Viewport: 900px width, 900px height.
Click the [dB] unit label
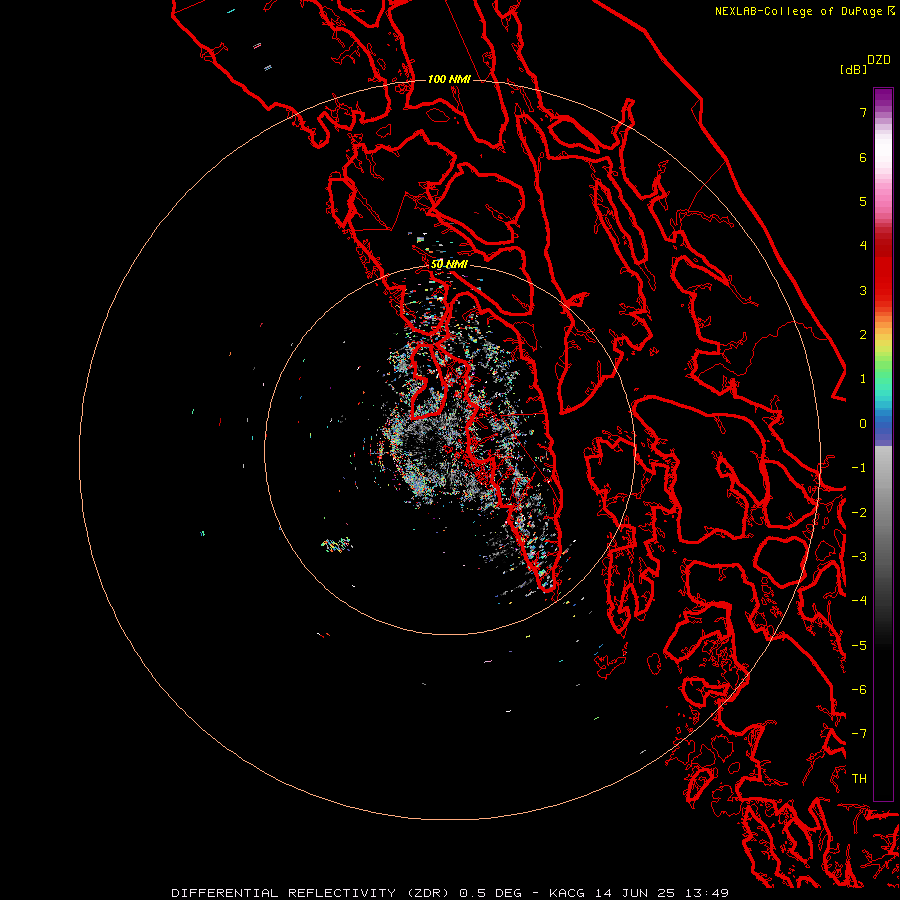854,69
